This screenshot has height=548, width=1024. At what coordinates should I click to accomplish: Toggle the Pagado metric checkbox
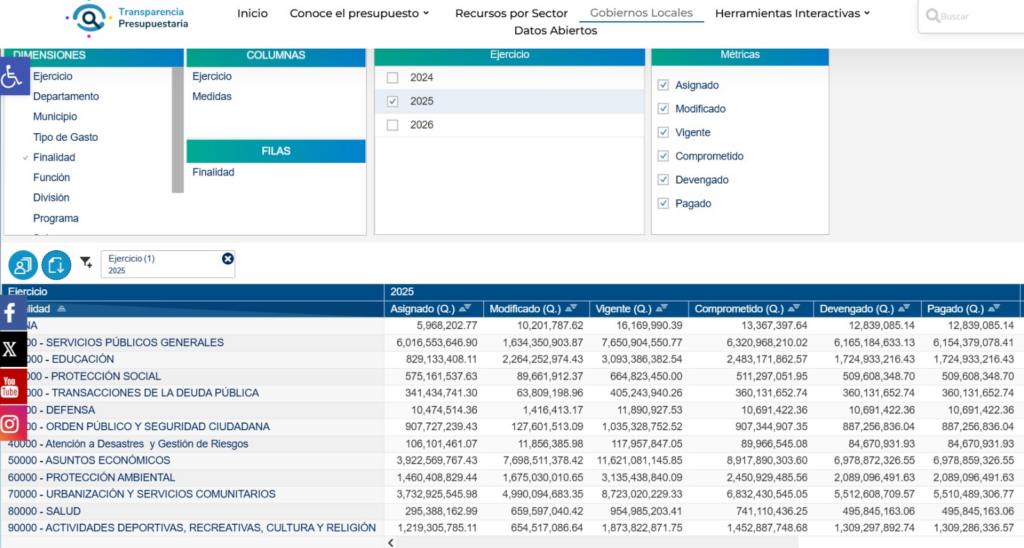point(664,204)
